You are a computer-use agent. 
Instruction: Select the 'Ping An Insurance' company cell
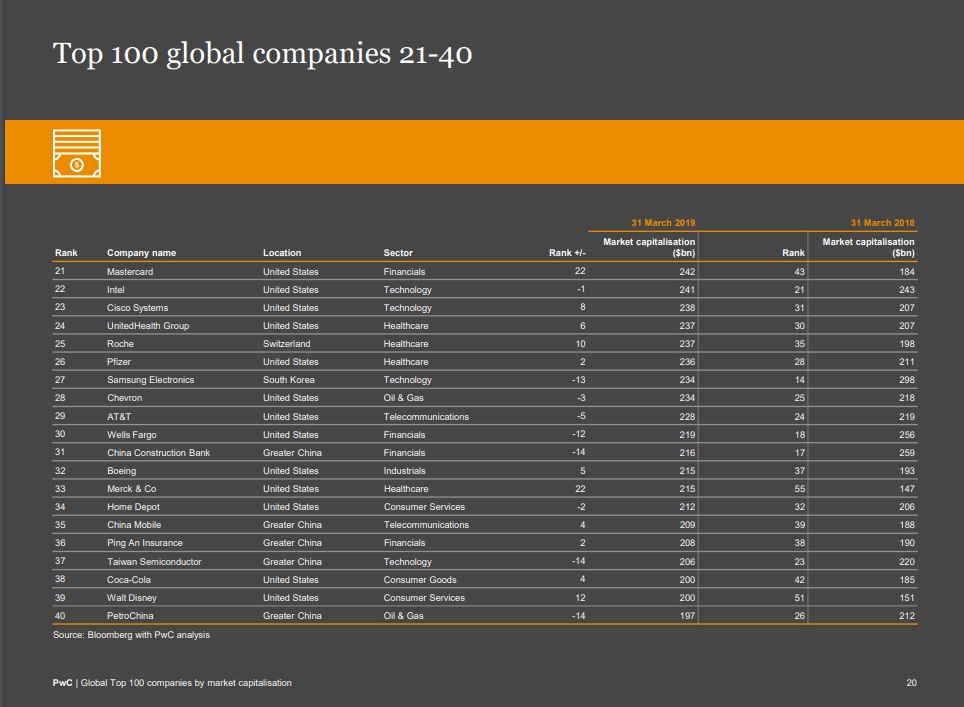click(144, 543)
